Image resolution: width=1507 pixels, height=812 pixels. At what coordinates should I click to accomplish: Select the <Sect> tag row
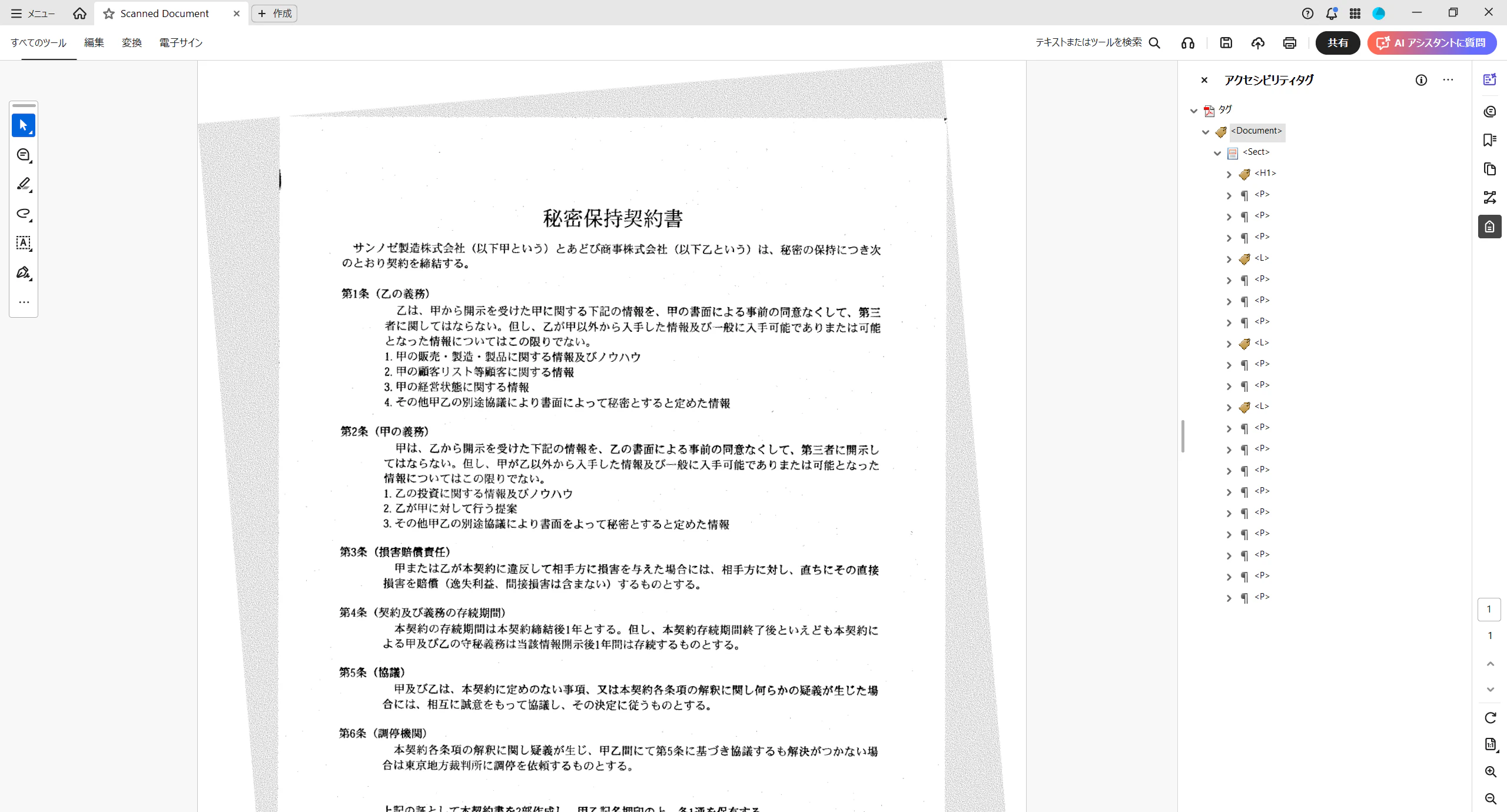[1256, 152]
